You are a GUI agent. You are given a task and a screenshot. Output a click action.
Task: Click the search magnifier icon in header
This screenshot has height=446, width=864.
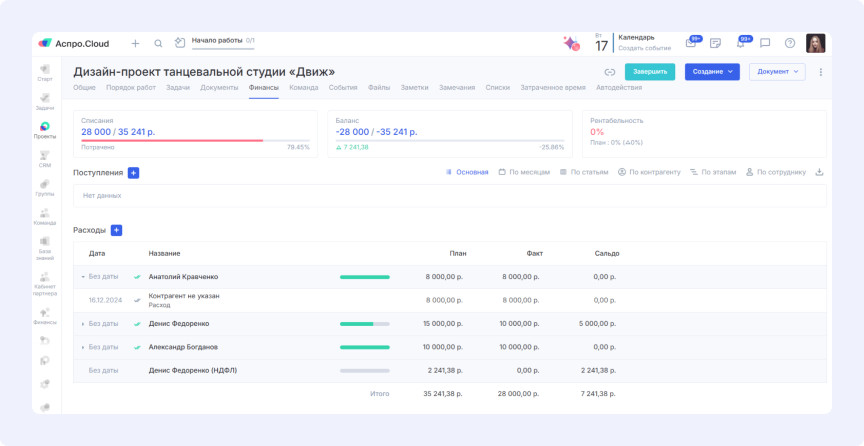(158, 44)
